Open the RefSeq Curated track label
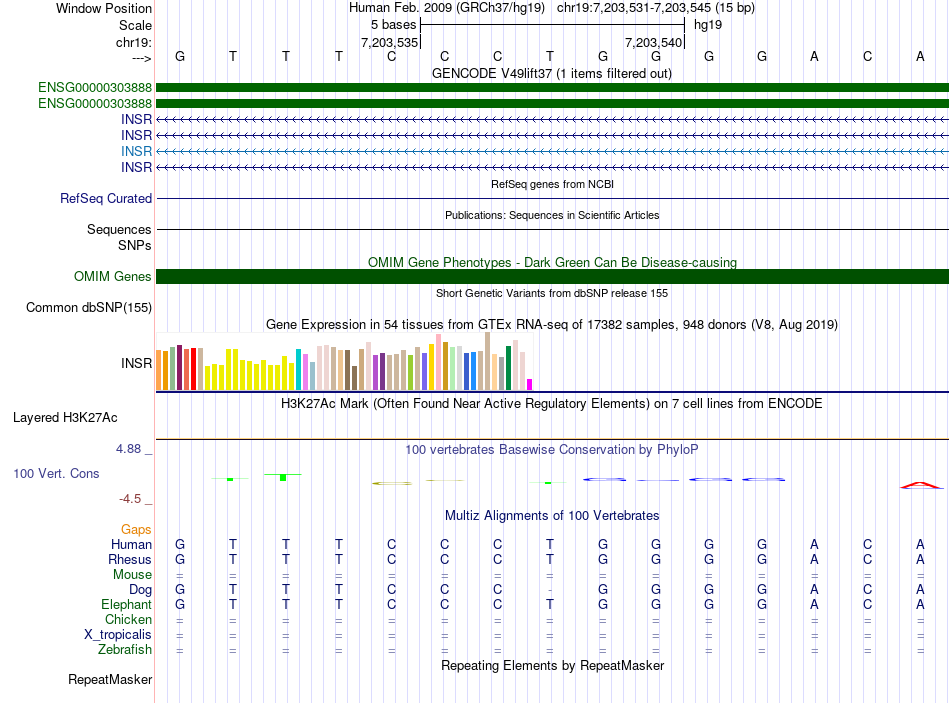This screenshot has width=950, height=703. (106, 199)
